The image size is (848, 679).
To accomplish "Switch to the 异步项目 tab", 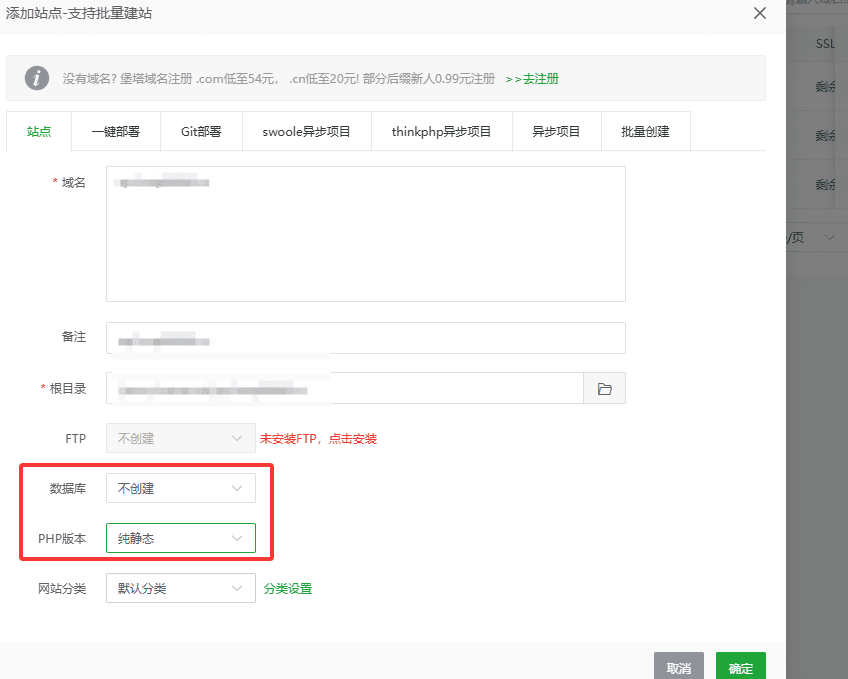I will [x=556, y=131].
